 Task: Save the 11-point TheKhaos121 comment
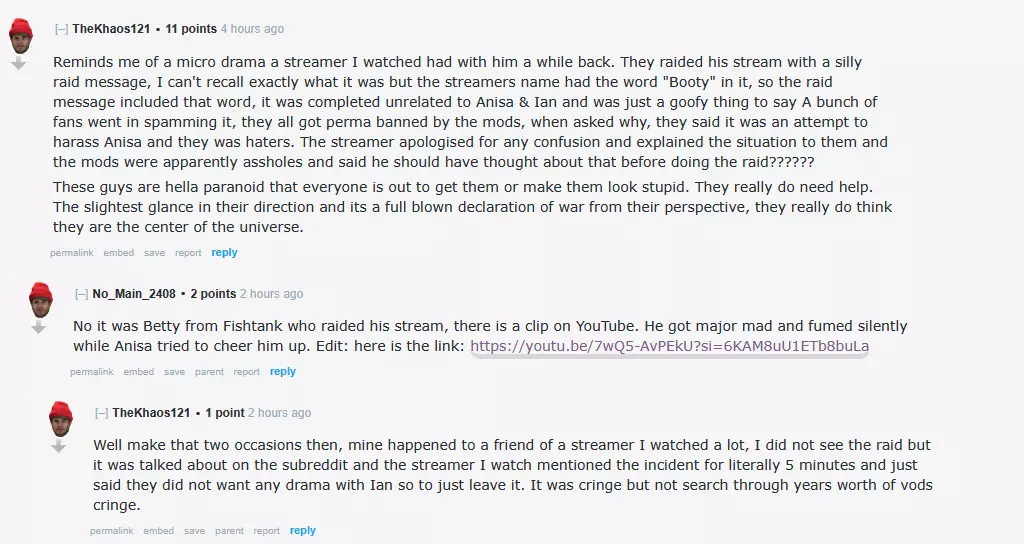point(154,253)
